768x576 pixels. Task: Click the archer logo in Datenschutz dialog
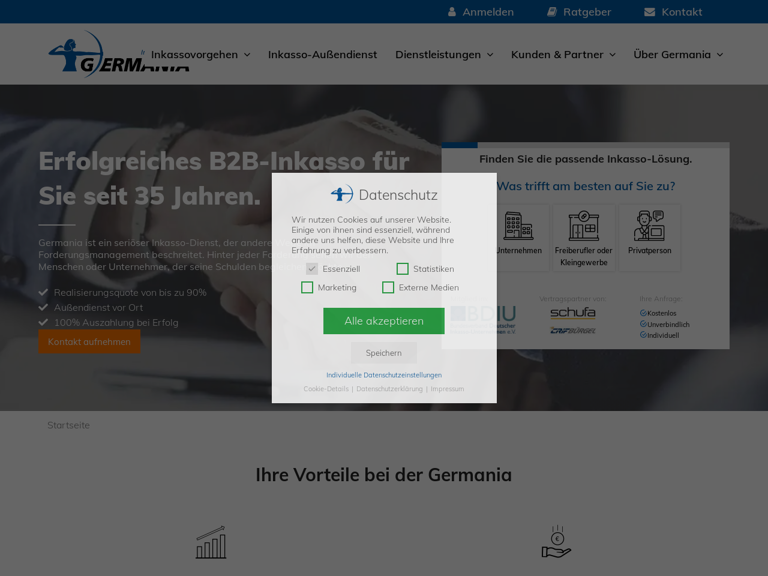tap(342, 194)
